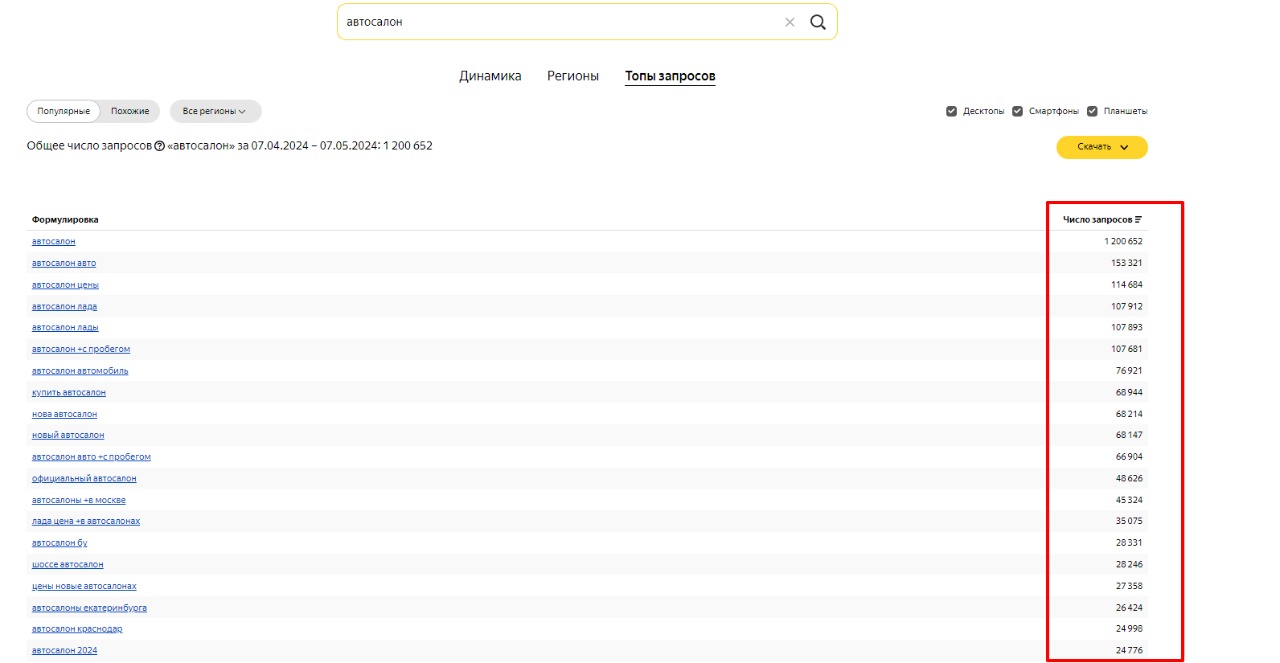
Task: Click the magnifier search icon
Action: pyautogui.click(x=817, y=22)
